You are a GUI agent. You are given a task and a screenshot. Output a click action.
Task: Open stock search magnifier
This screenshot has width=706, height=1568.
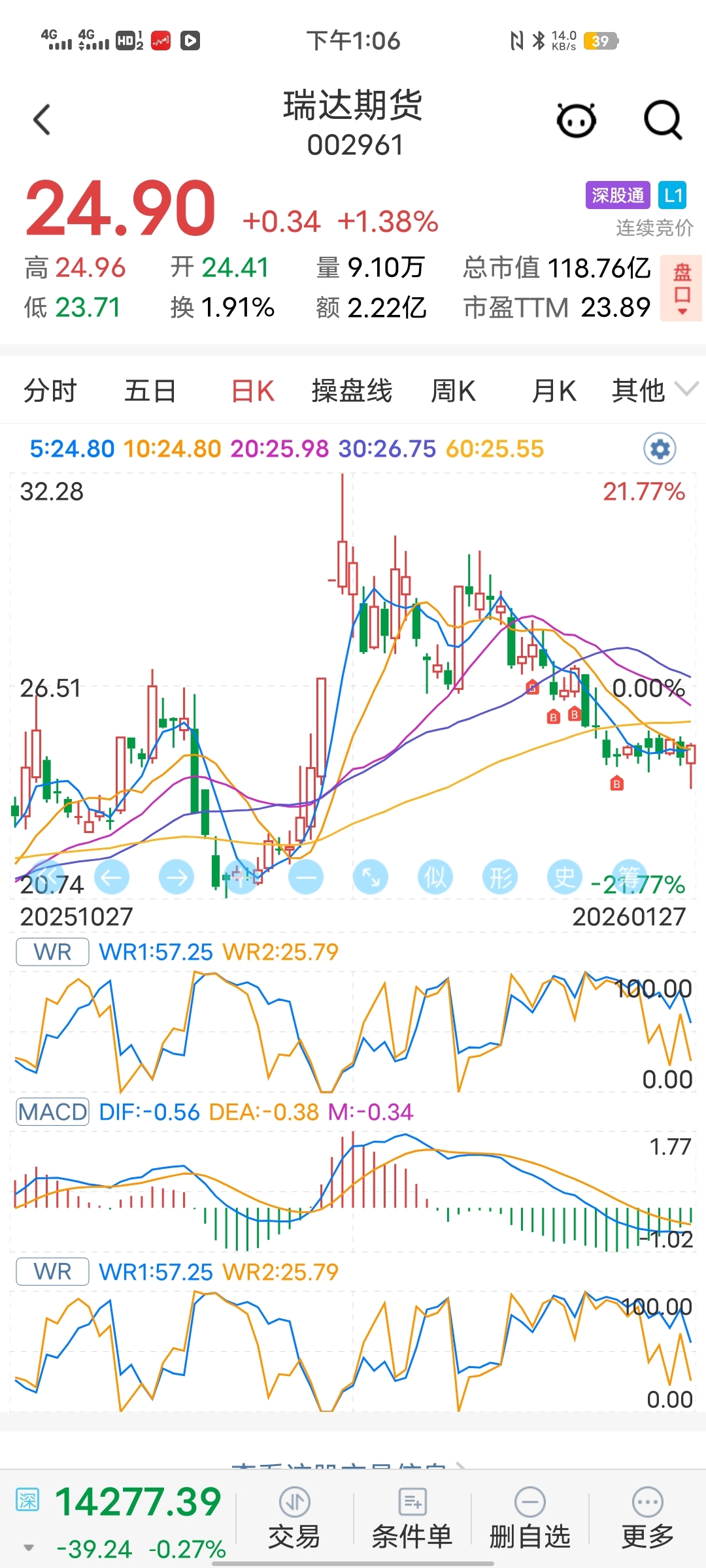click(663, 120)
